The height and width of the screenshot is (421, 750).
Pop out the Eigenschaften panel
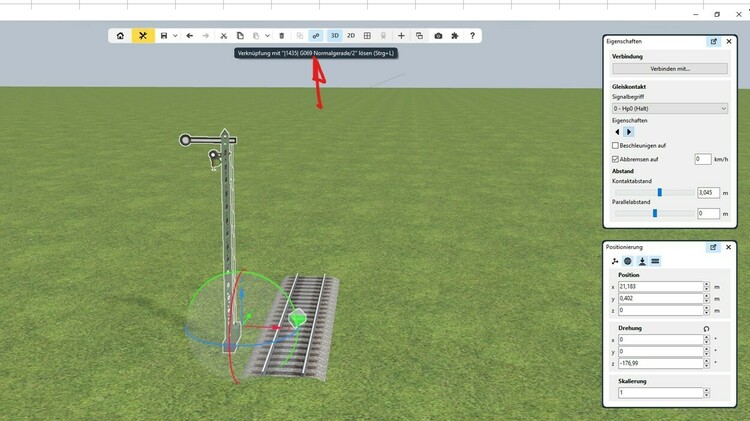[x=714, y=42]
